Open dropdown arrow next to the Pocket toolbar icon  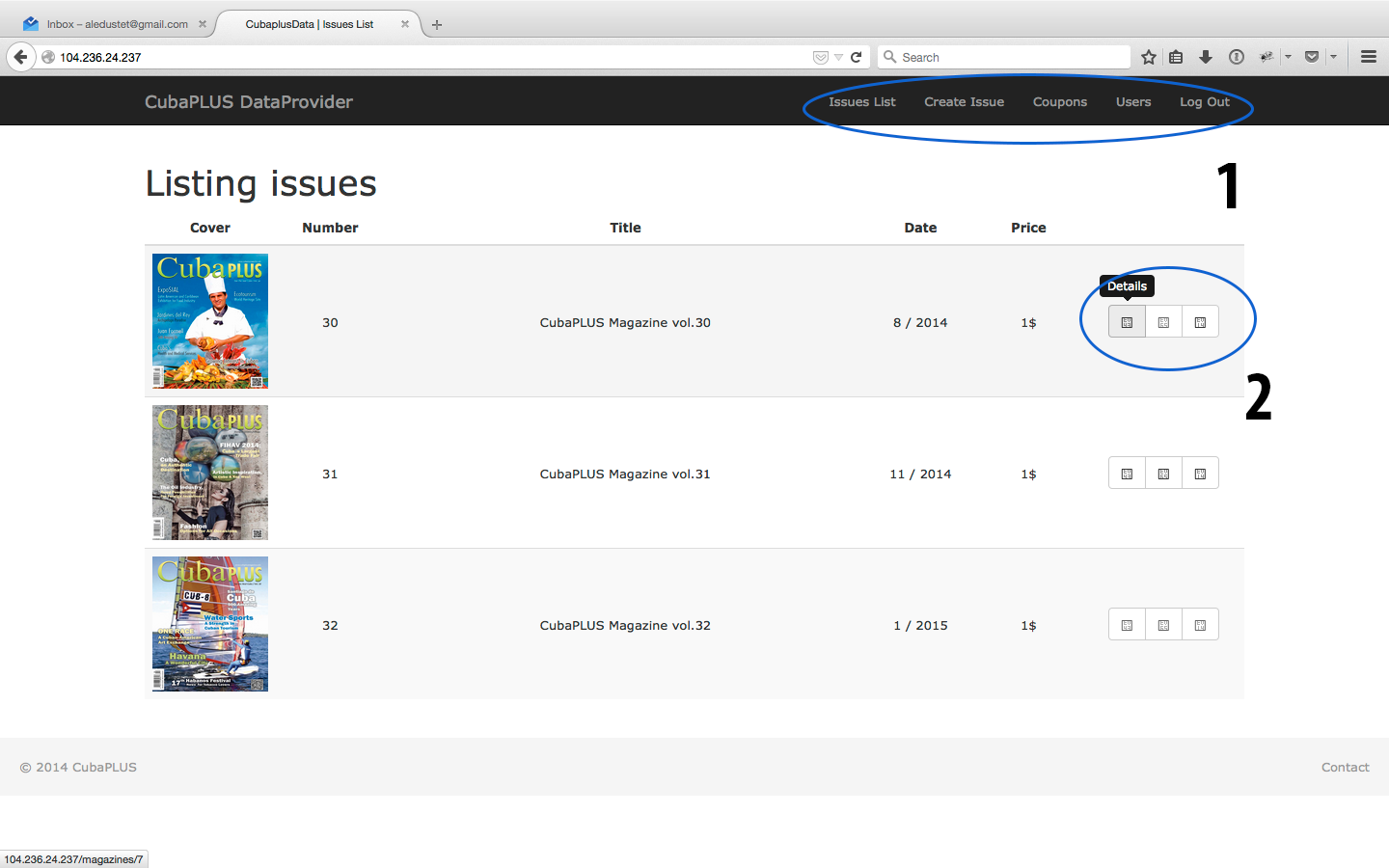coord(1333,57)
